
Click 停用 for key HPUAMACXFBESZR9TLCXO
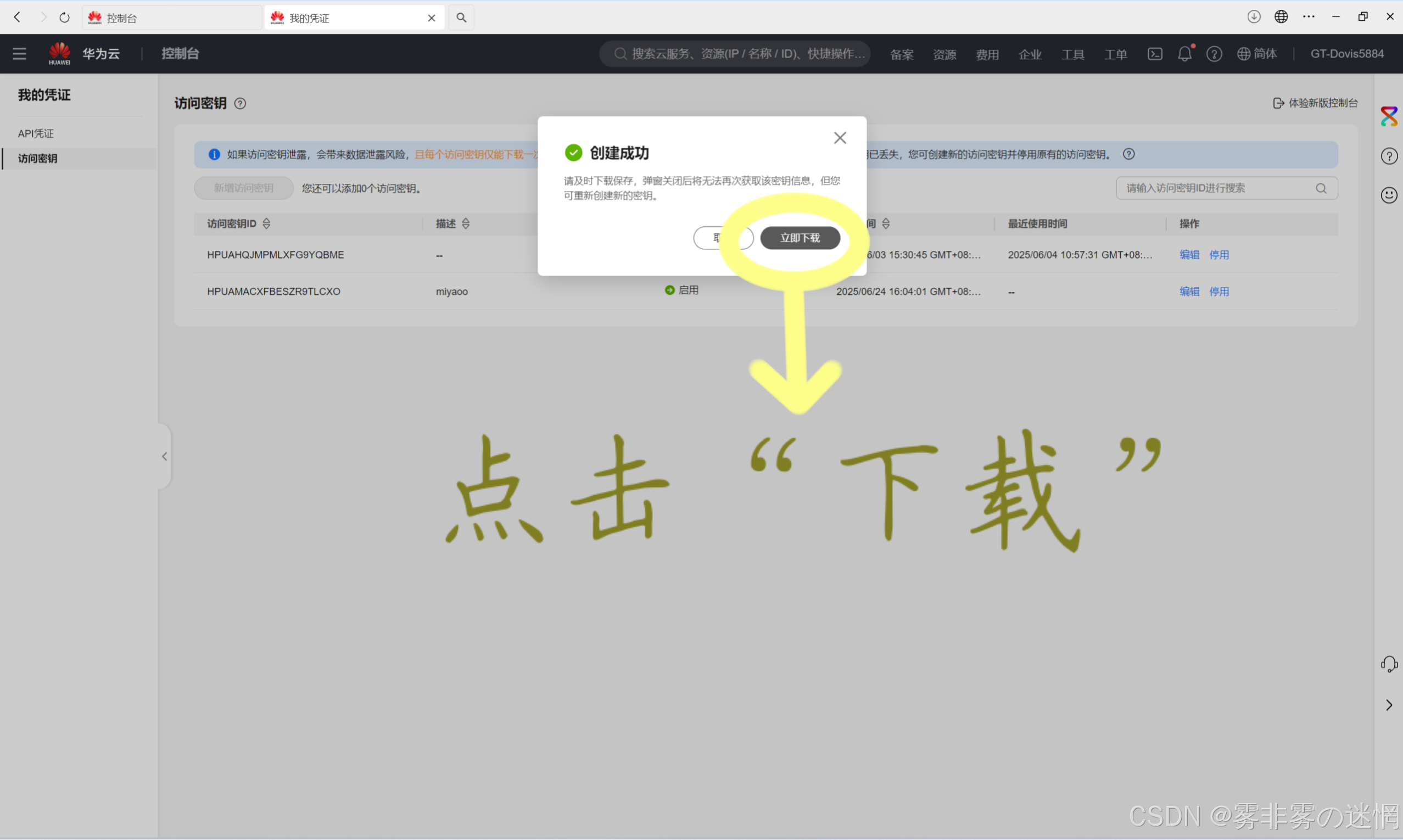[x=1218, y=292]
